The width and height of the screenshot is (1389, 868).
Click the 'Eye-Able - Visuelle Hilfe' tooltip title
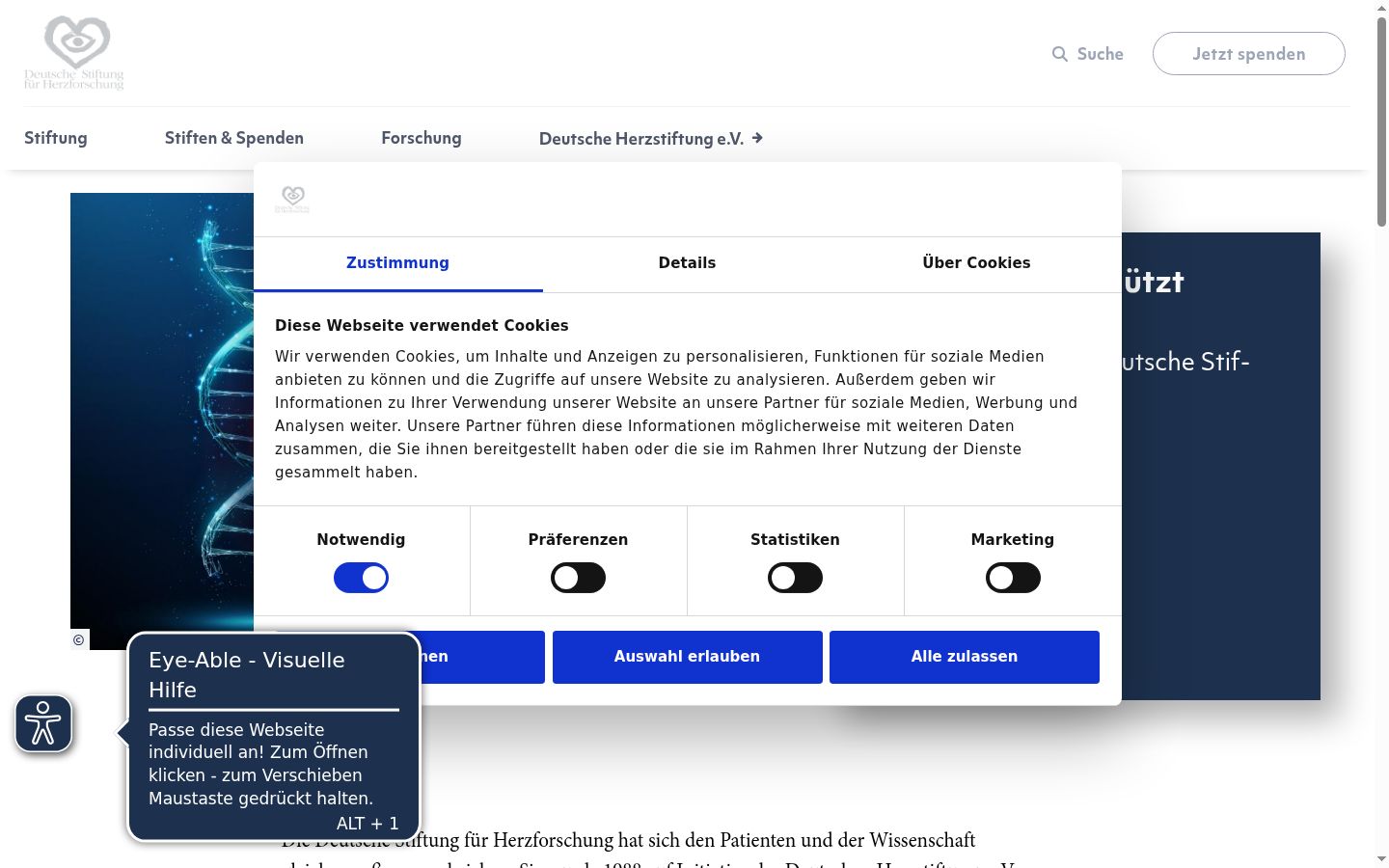[x=247, y=675]
